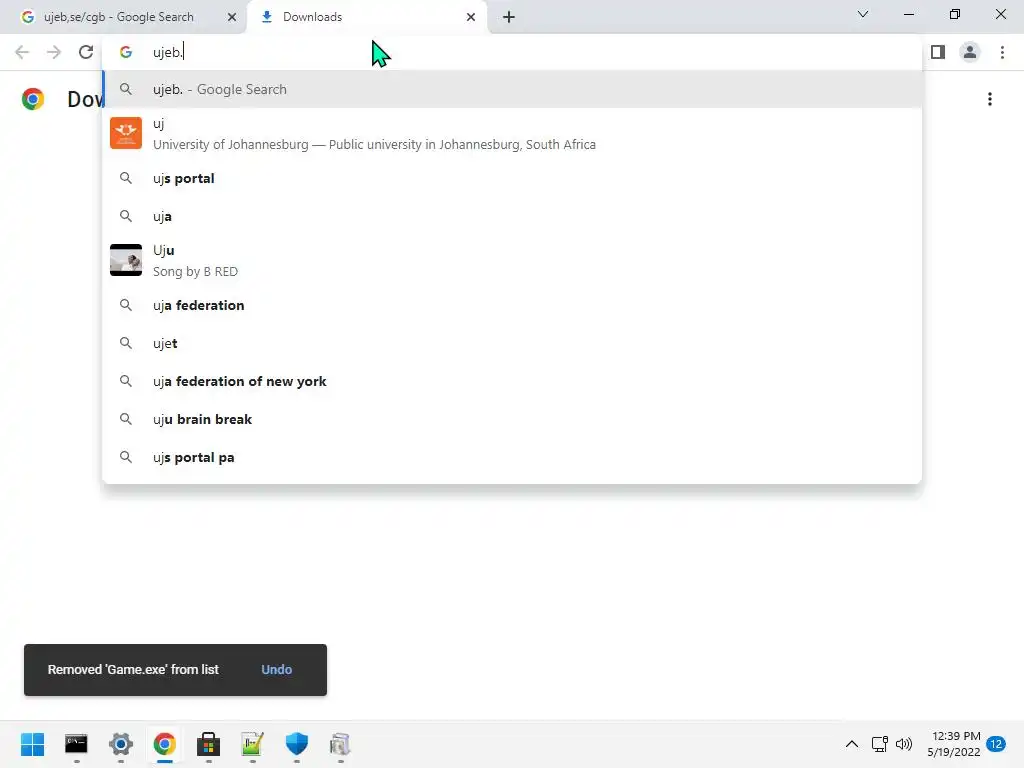Toggle the side panel icon
The height and width of the screenshot is (768, 1024).
[938, 52]
